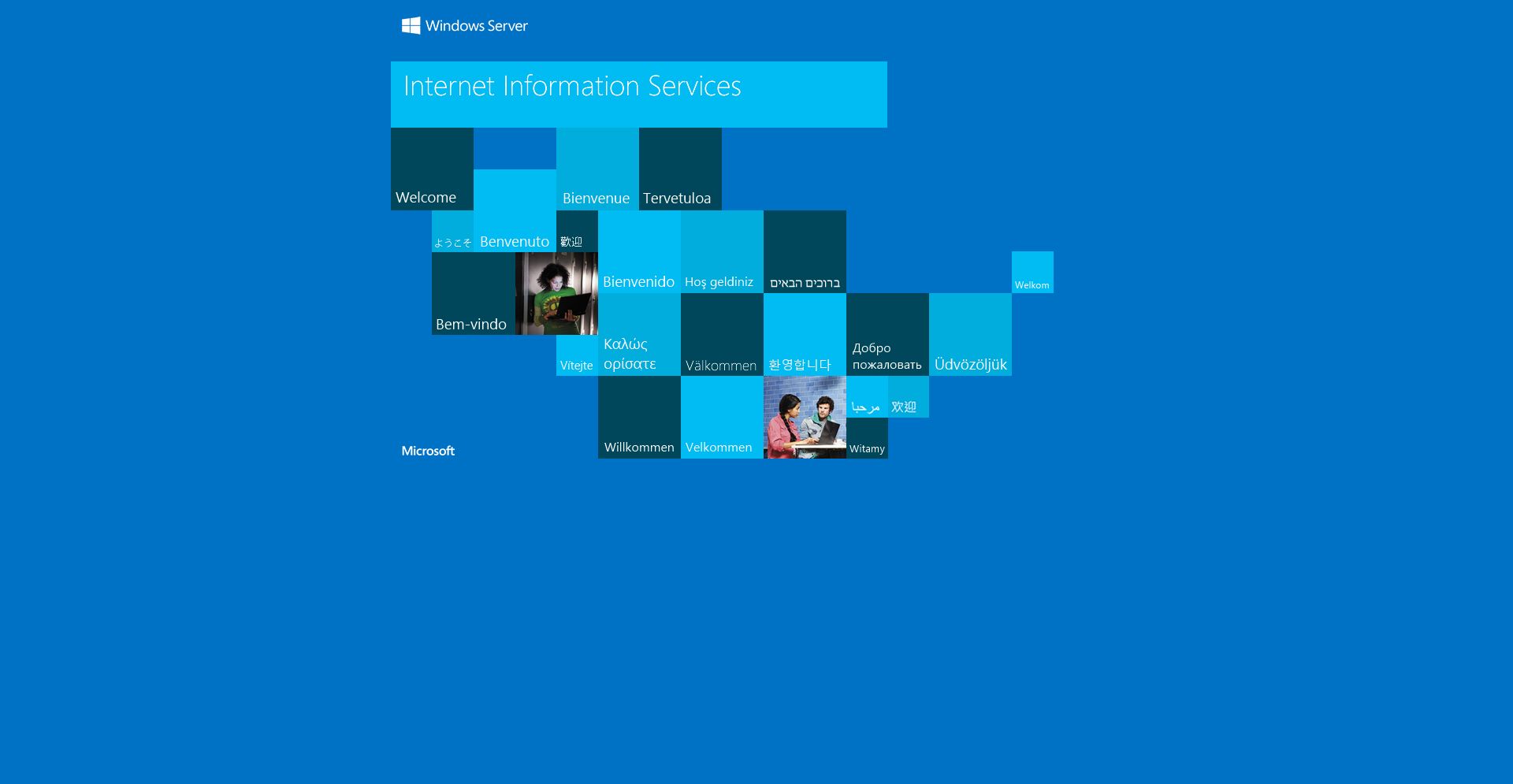Click the Portuguese Bem-vindo tile
Image resolution: width=1513 pixels, height=784 pixels.
(x=473, y=294)
